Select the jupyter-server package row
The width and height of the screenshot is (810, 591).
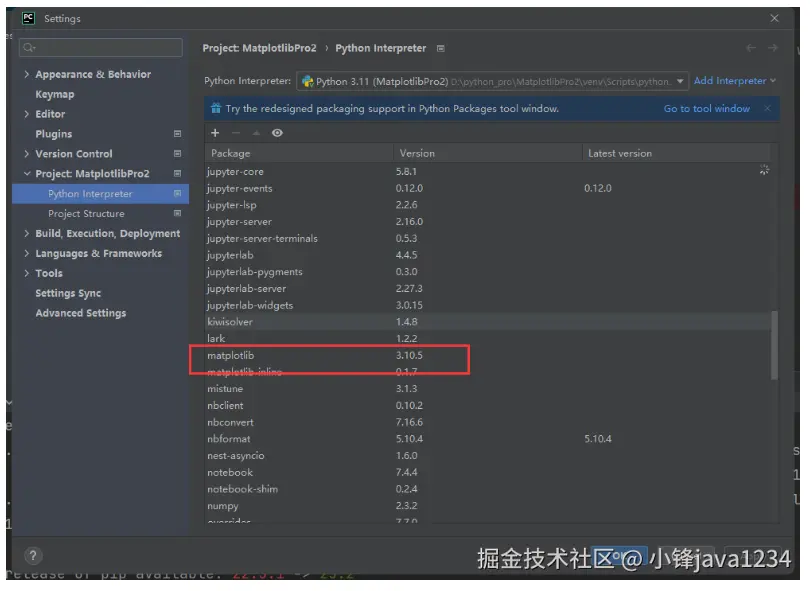487,222
